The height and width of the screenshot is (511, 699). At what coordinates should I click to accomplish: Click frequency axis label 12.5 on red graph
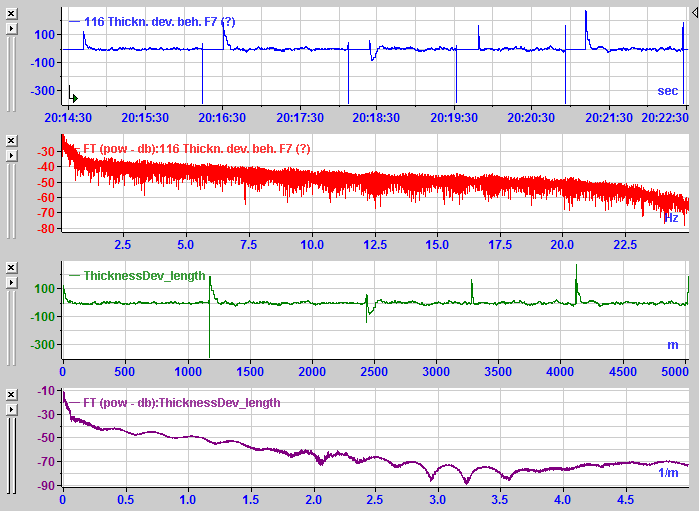(375, 245)
